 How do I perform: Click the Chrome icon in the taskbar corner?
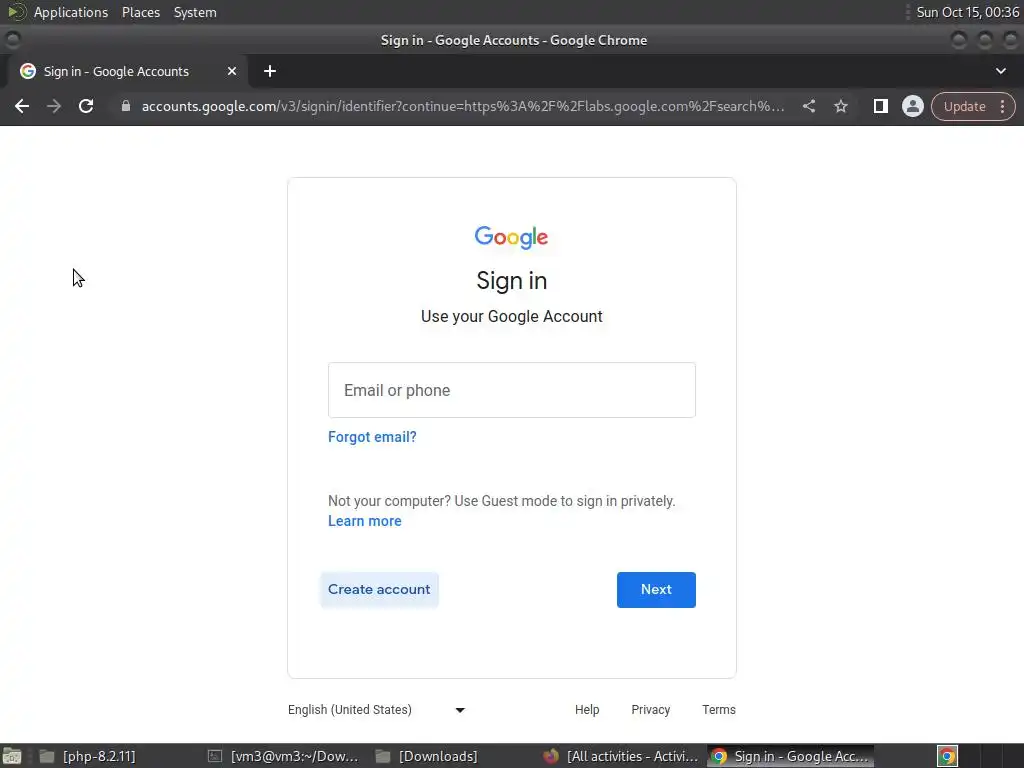click(x=947, y=756)
